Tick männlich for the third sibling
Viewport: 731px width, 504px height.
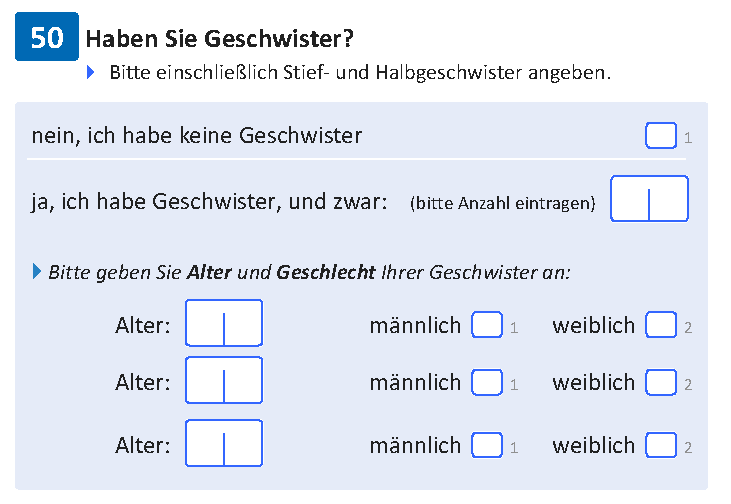click(x=487, y=445)
